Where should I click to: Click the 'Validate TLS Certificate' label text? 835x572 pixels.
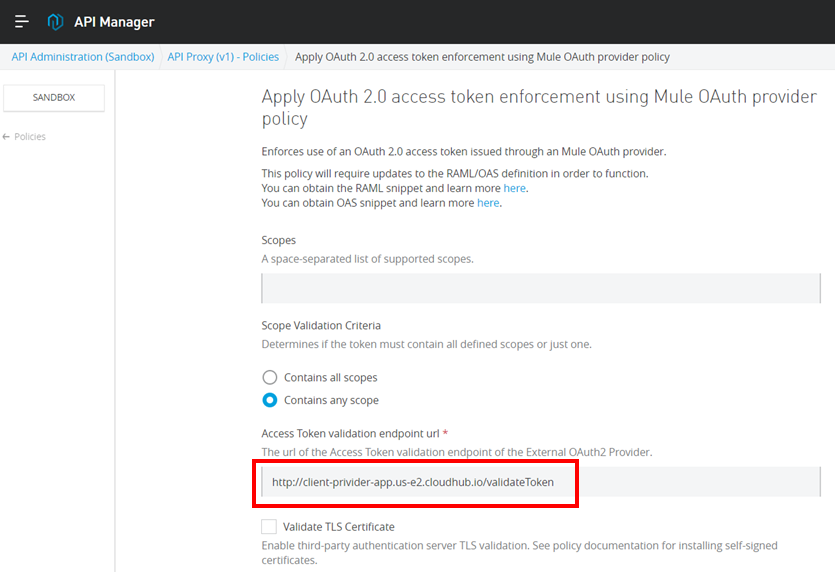(x=338, y=526)
